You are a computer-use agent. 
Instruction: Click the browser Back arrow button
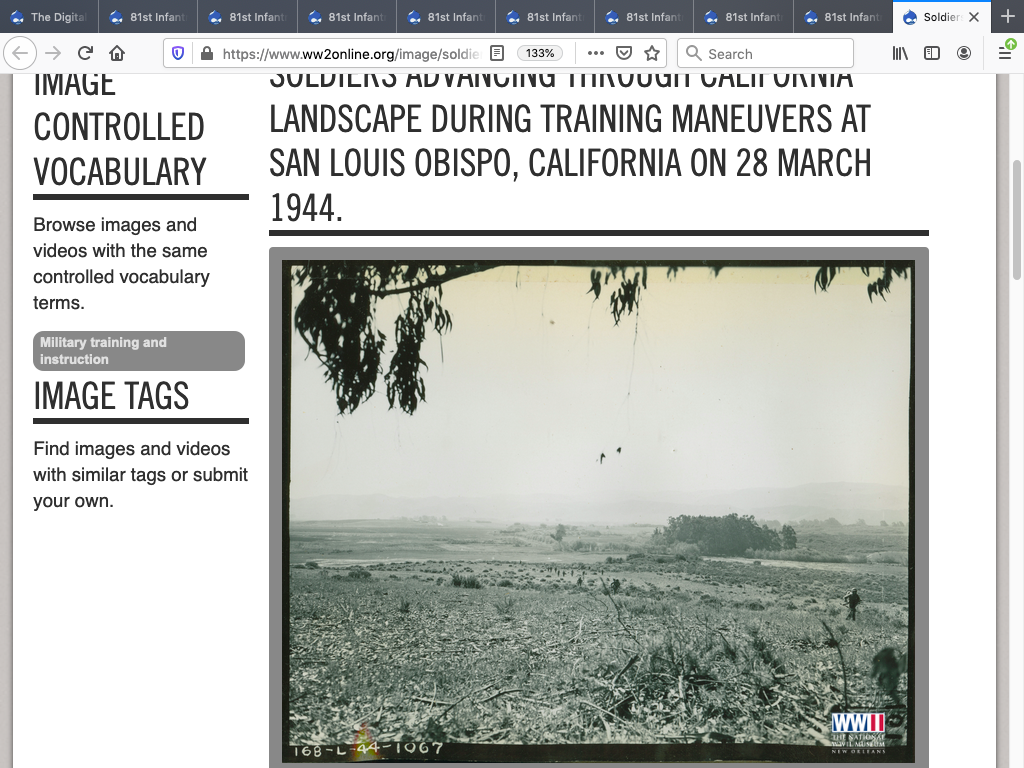(x=21, y=53)
